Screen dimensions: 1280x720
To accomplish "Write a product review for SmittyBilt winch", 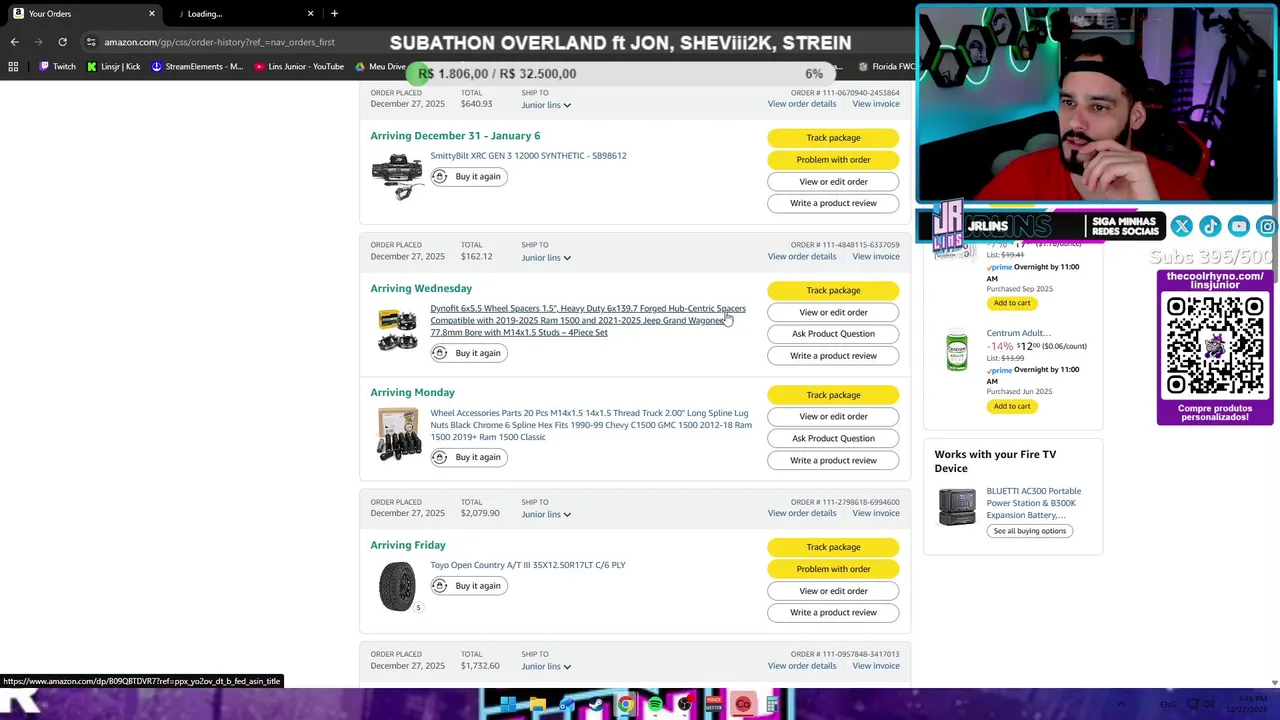I will click(x=833, y=203).
